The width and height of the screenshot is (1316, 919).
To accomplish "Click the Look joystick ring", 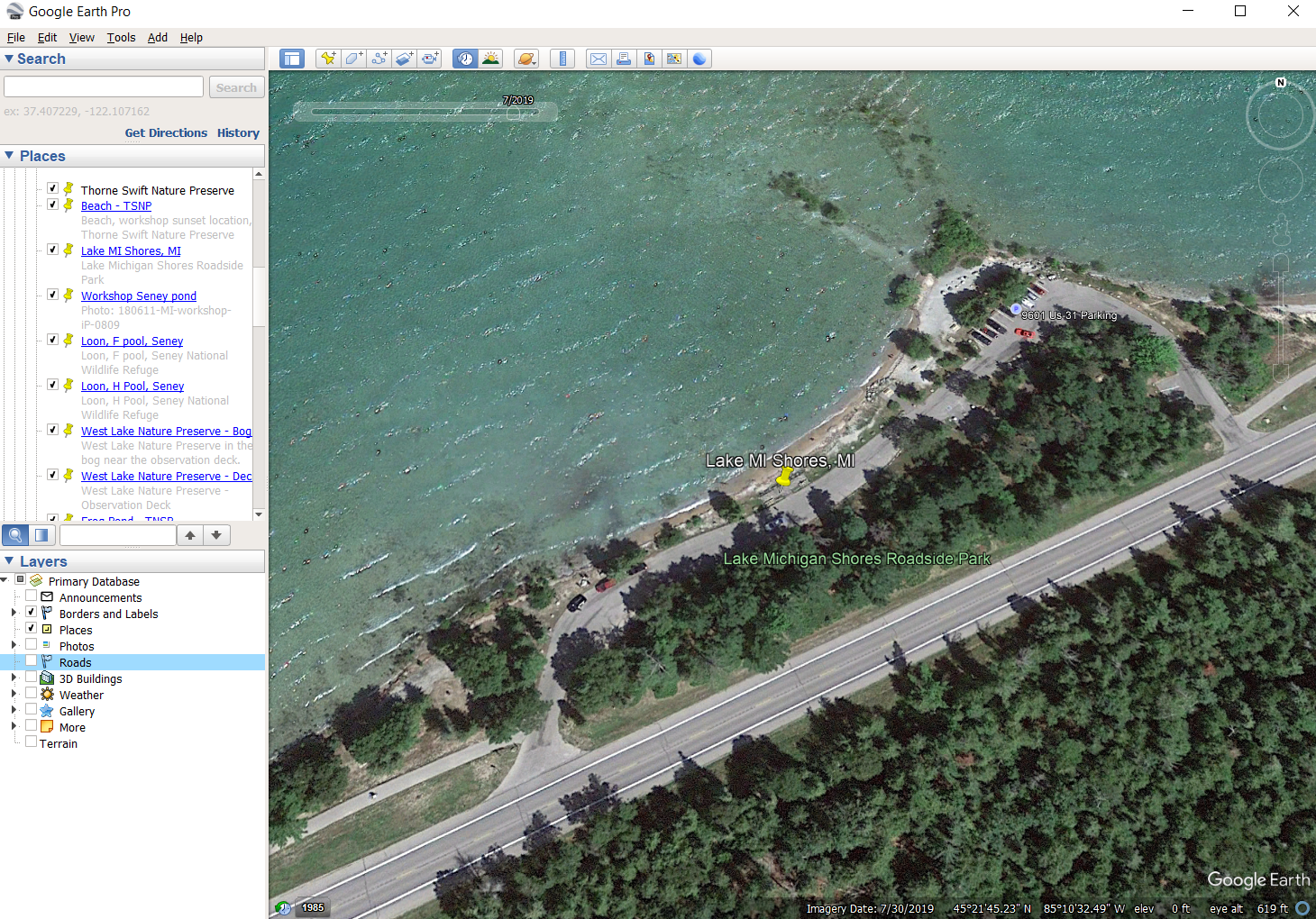I will coord(1280,116).
